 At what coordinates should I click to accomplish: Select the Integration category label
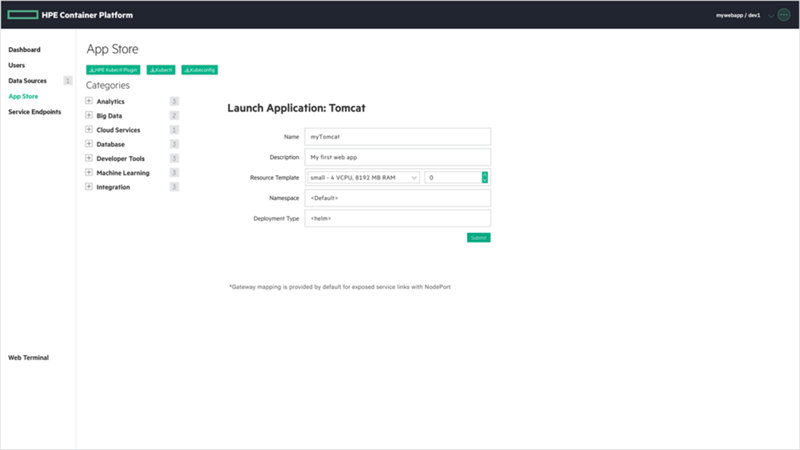click(113, 187)
